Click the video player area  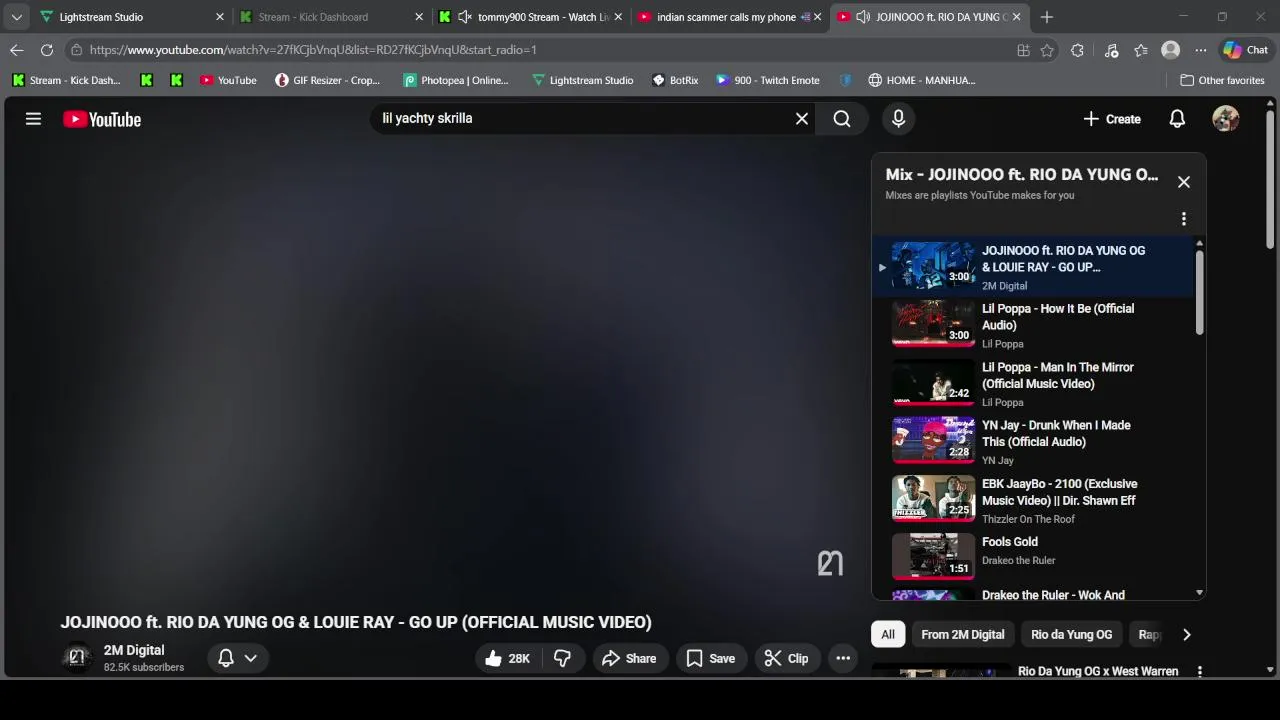click(434, 370)
